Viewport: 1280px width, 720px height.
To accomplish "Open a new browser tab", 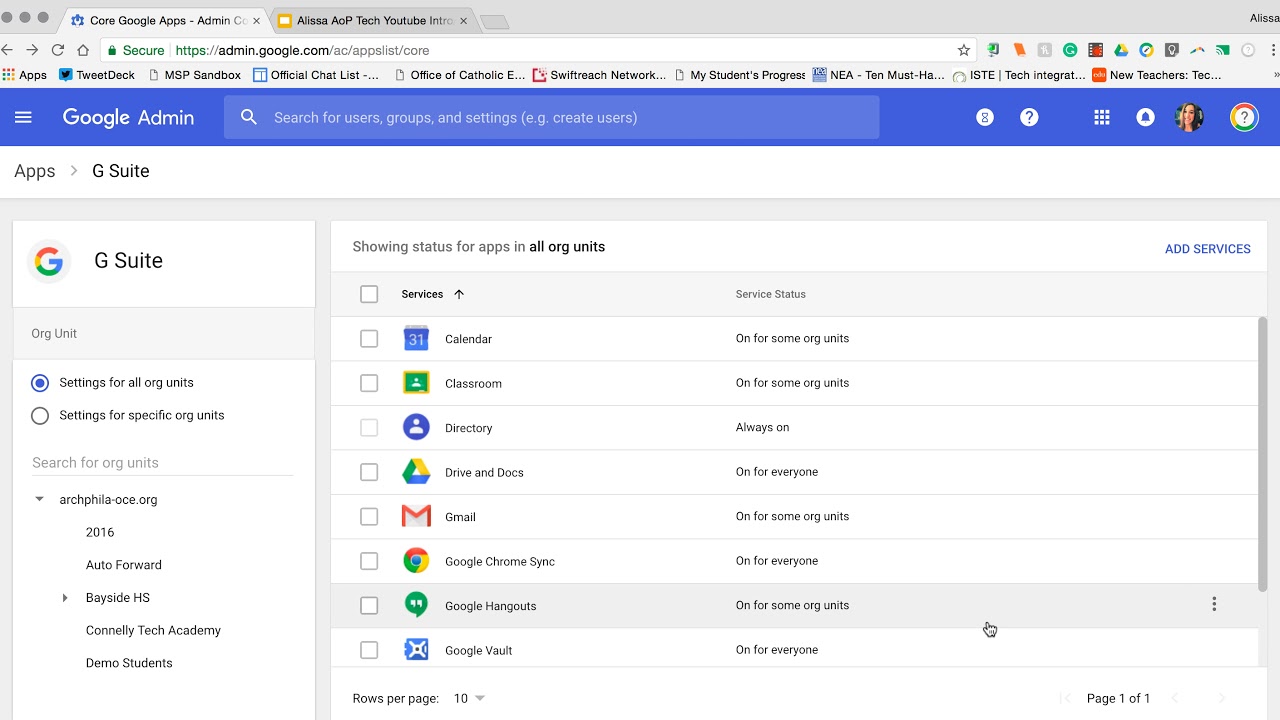I will click(x=494, y=21).
